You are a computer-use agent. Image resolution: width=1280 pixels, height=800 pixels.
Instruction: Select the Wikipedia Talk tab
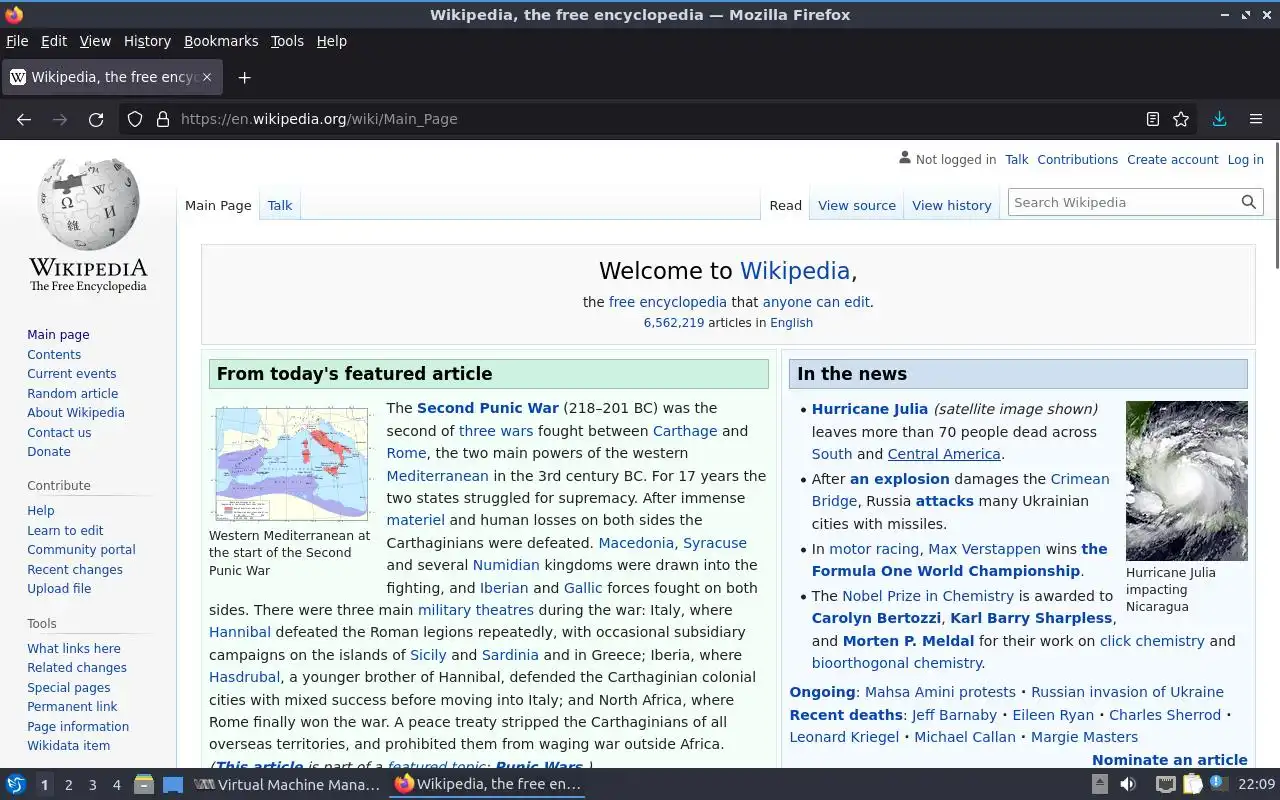[x=280, y=205]
